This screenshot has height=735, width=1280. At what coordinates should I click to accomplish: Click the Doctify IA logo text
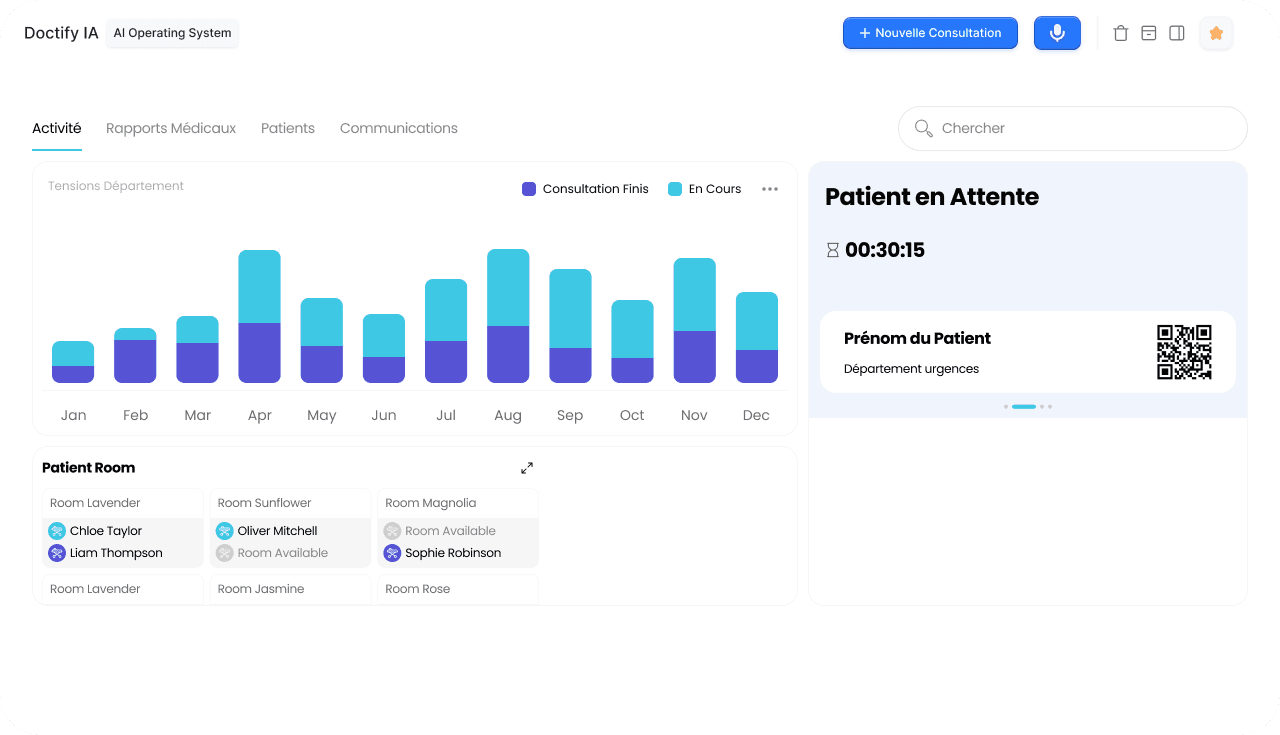pos(61,33)
